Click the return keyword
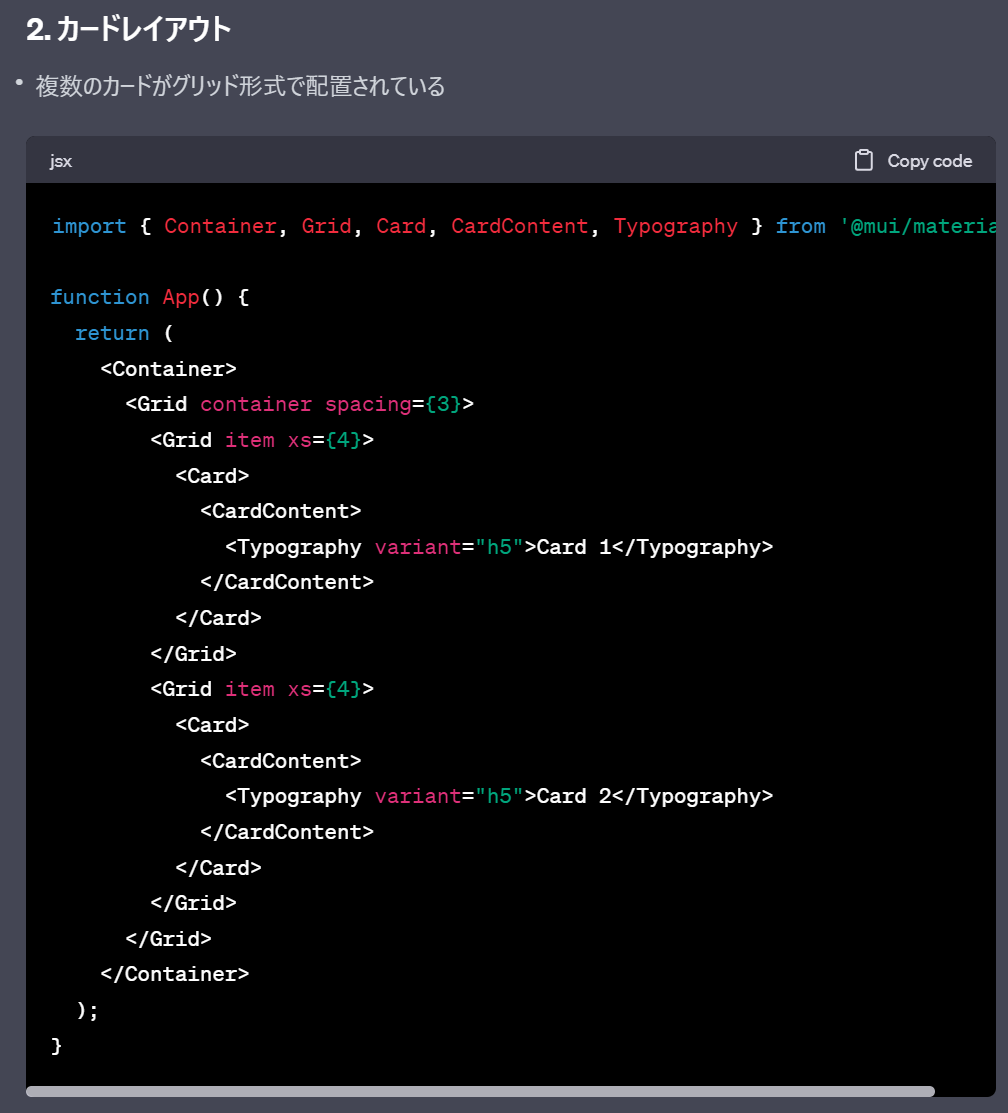 pyautogui.click(x=112, y=332)
